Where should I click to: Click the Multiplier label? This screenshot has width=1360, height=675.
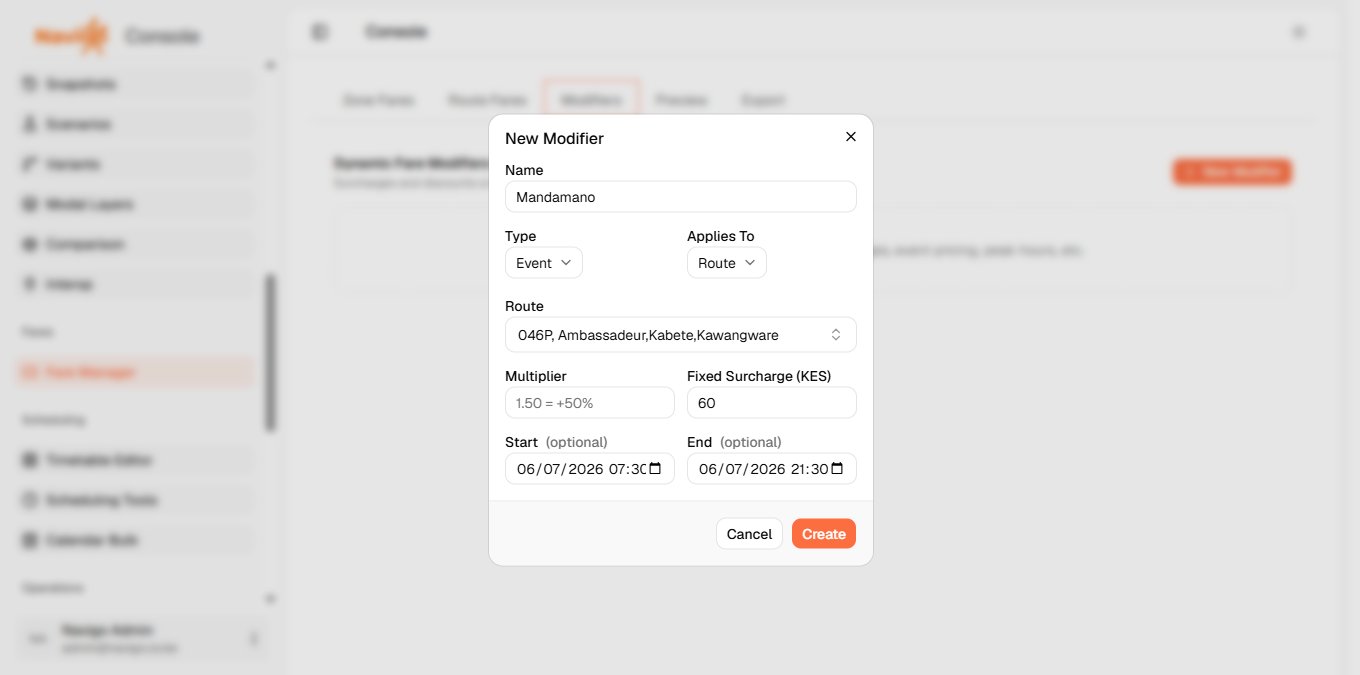pyautogui.click(x=536, y=376)
